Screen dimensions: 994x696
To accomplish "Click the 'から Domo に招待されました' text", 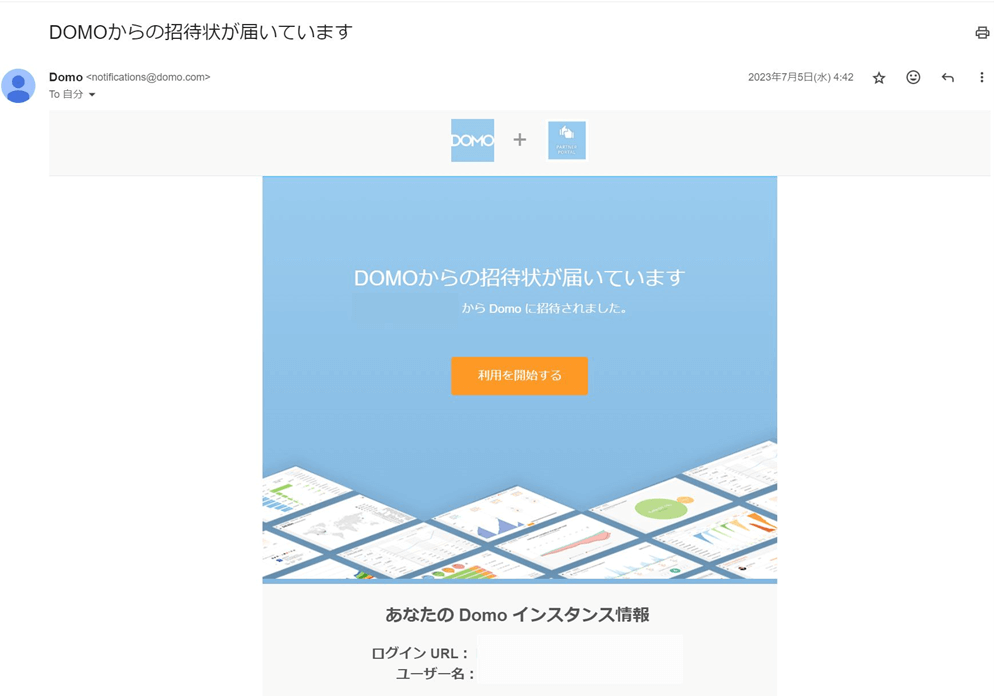I will pyautogui.click(x=545, y=309).
